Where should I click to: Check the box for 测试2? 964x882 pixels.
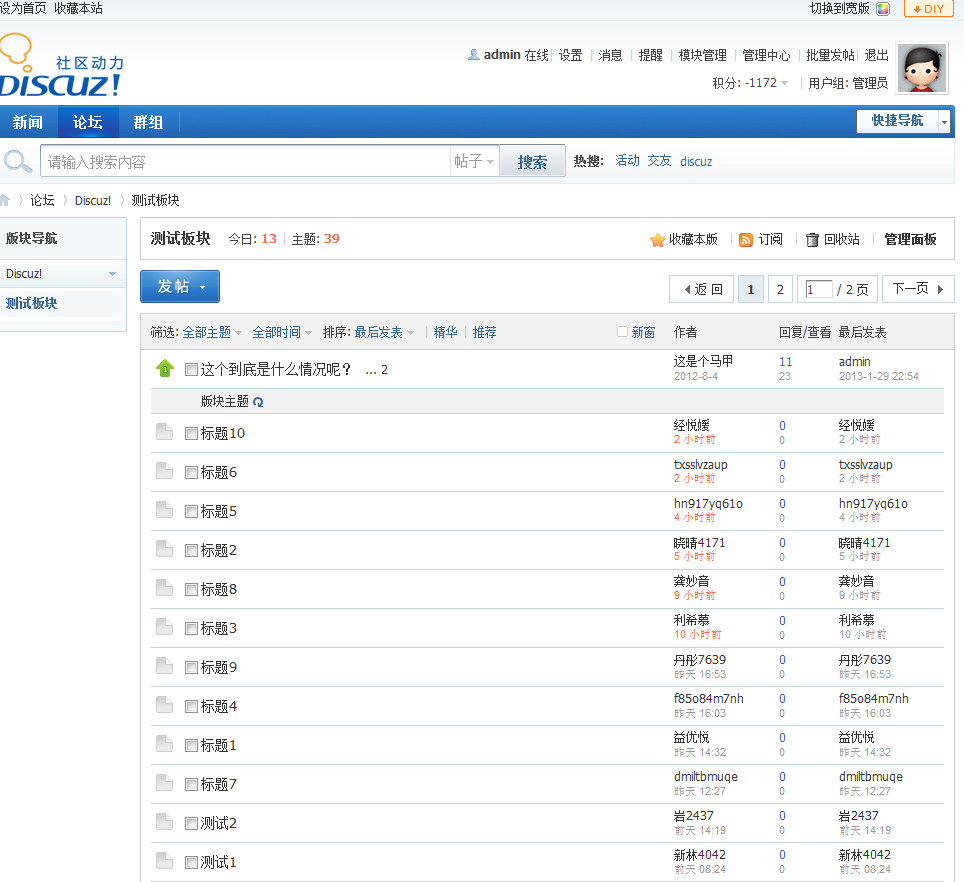click(191, 824)
